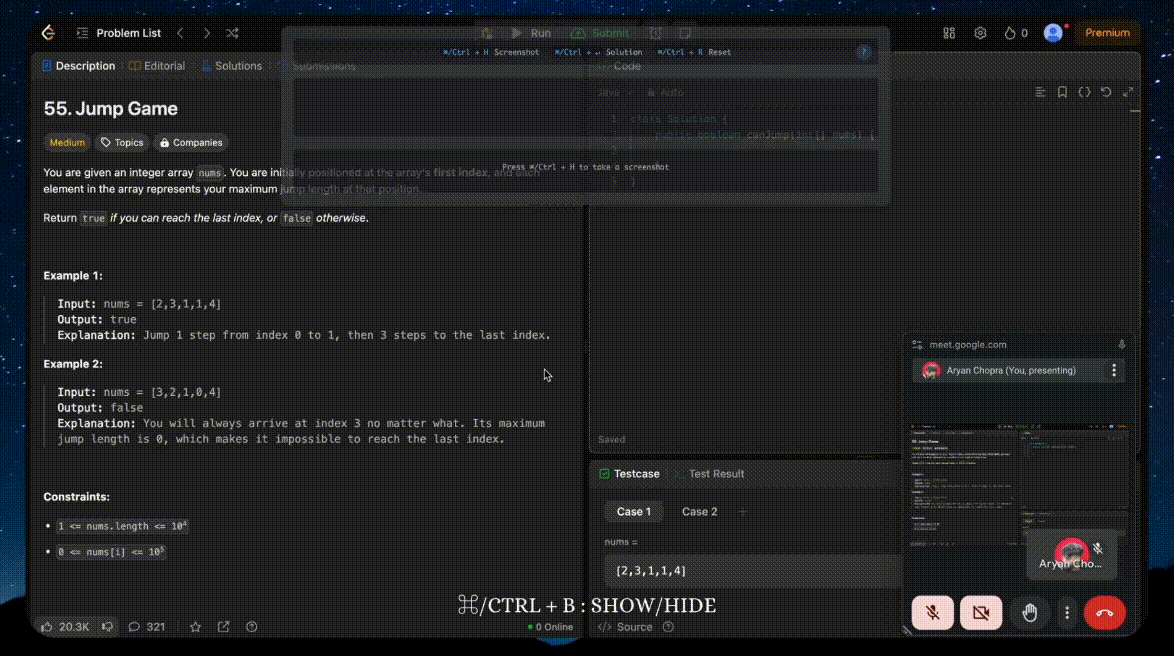
Task: Pick a random problem shuffle icon
Action: tap(232, 33)
